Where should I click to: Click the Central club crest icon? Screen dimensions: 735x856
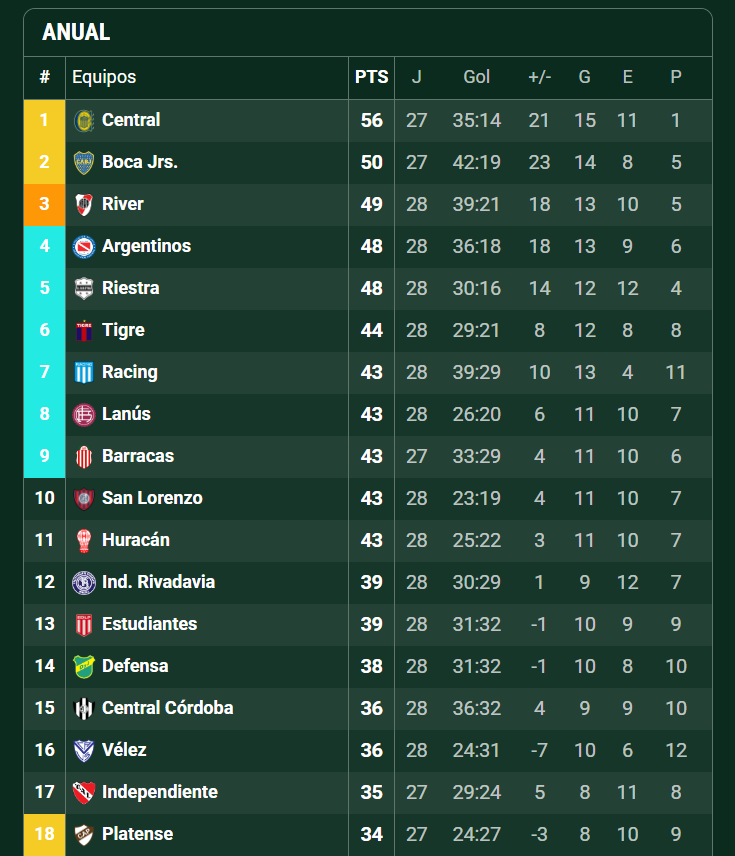pyautogui.click(x=84, y=121)
